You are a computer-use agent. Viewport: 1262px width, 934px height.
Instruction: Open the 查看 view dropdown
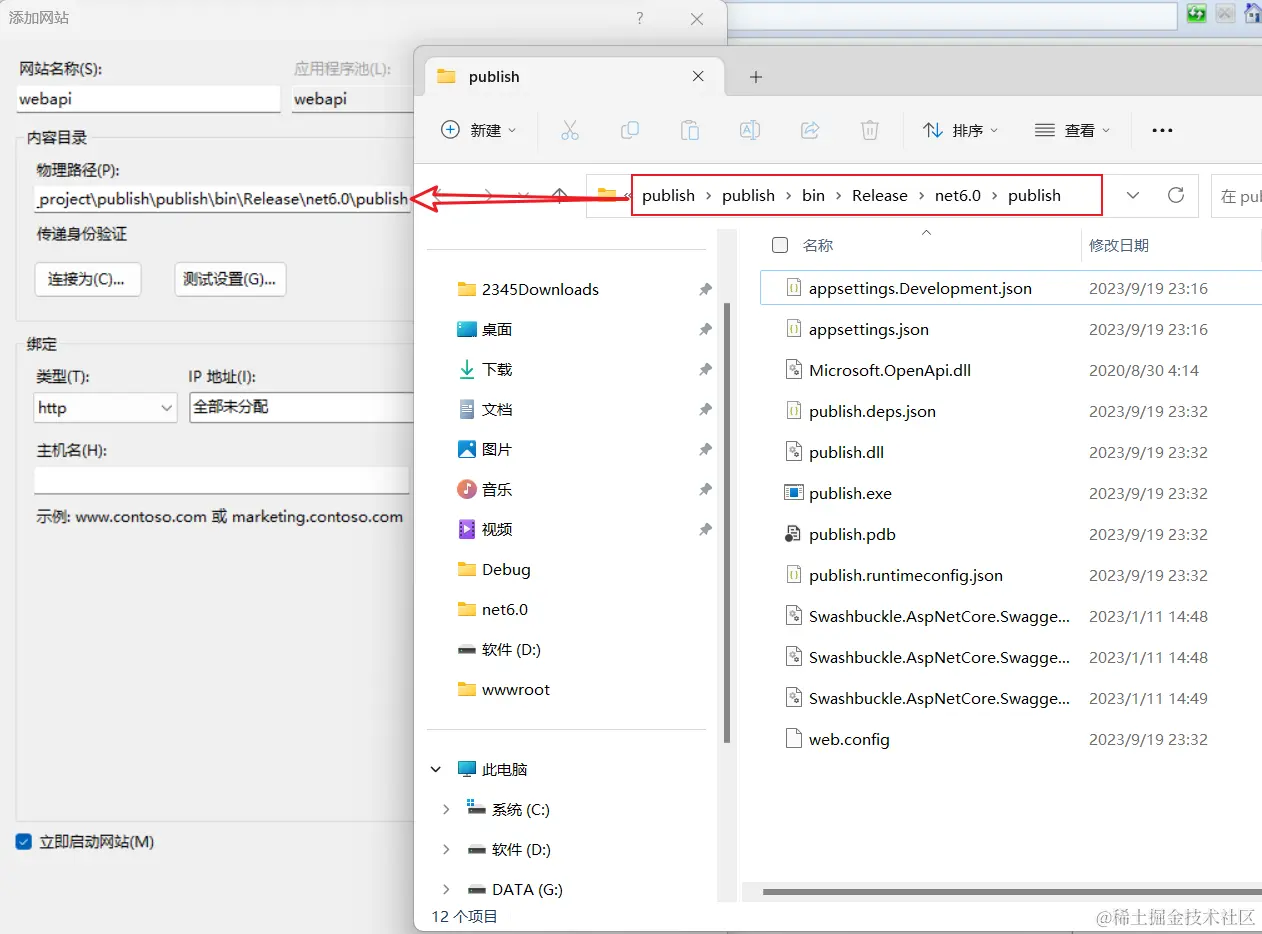tap(1072, 130)
